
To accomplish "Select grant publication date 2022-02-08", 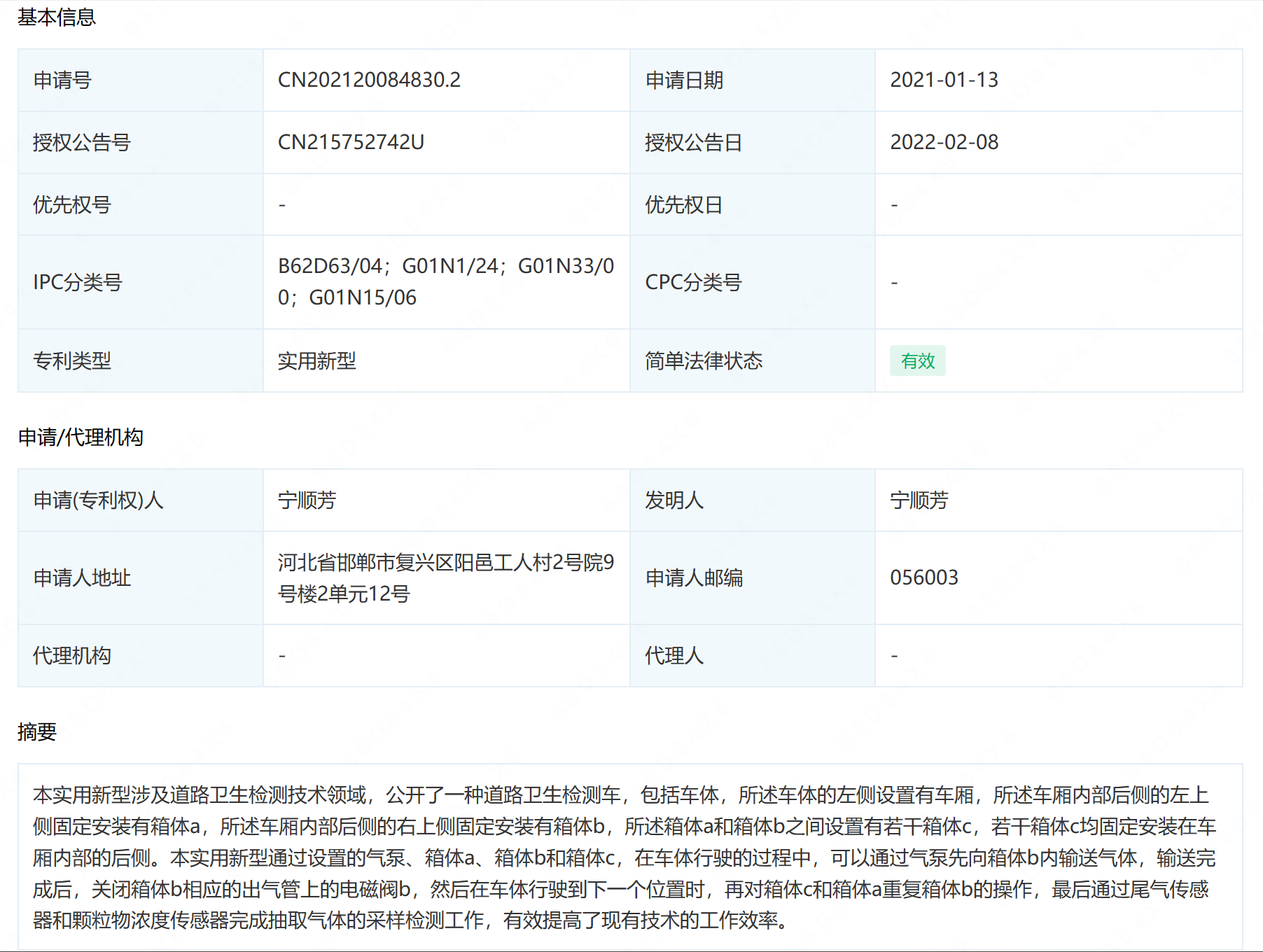I will (x=944, y=142).
